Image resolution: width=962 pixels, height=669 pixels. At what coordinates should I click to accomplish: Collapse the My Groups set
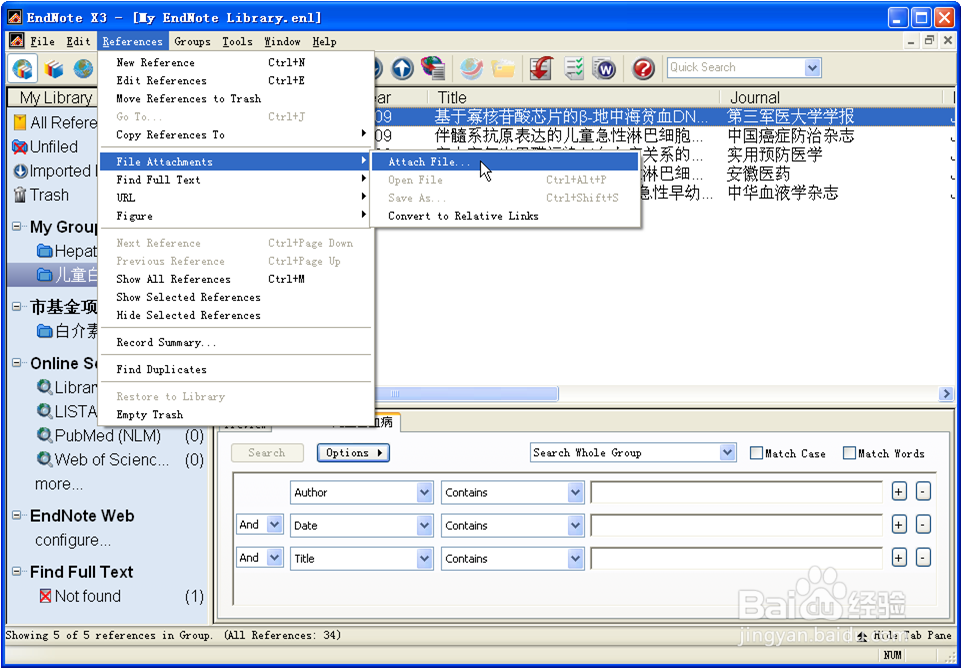click(x=17, y=226)
